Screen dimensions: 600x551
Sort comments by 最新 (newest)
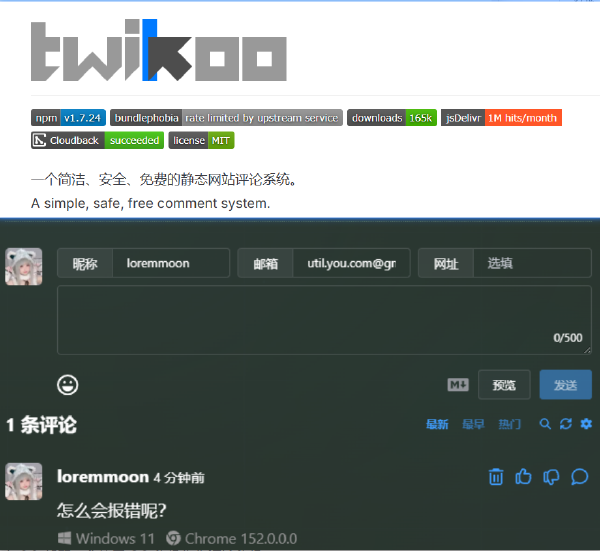437,424
